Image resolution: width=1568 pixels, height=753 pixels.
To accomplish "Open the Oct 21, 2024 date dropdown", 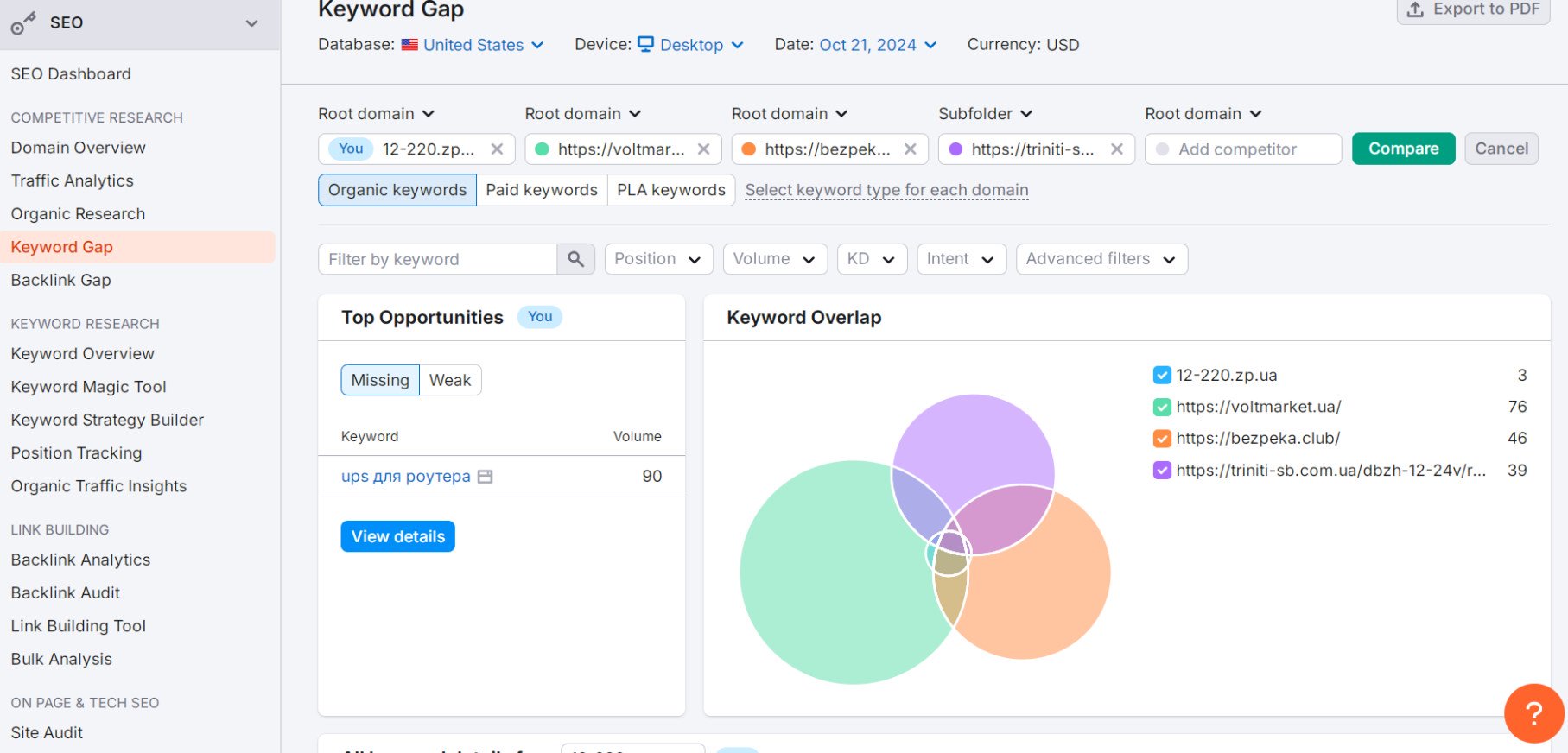I will click(878, 45).
